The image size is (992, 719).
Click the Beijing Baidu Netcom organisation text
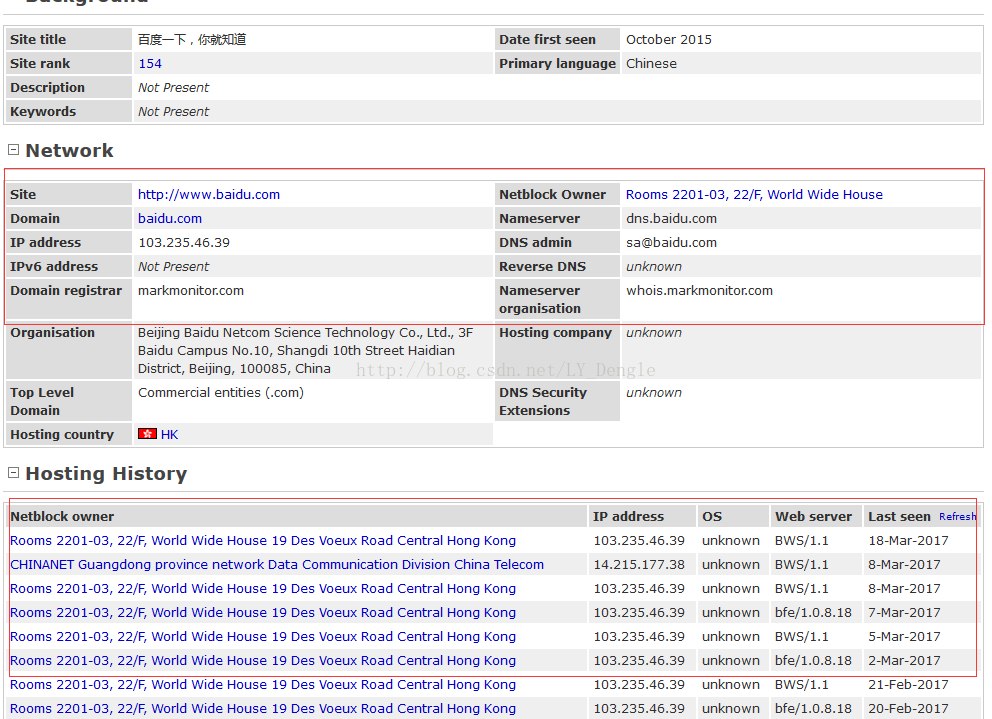(x=306, y=351)
